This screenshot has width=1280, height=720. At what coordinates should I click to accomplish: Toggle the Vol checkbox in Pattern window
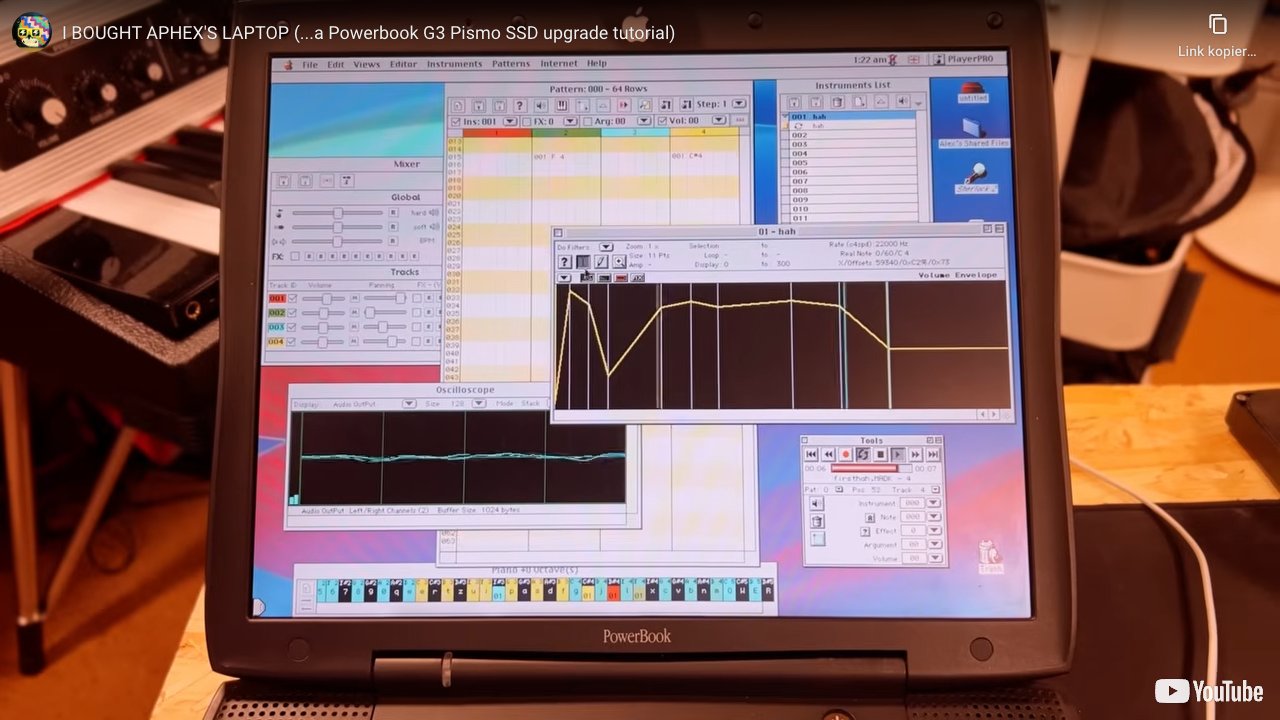(662, 121)
